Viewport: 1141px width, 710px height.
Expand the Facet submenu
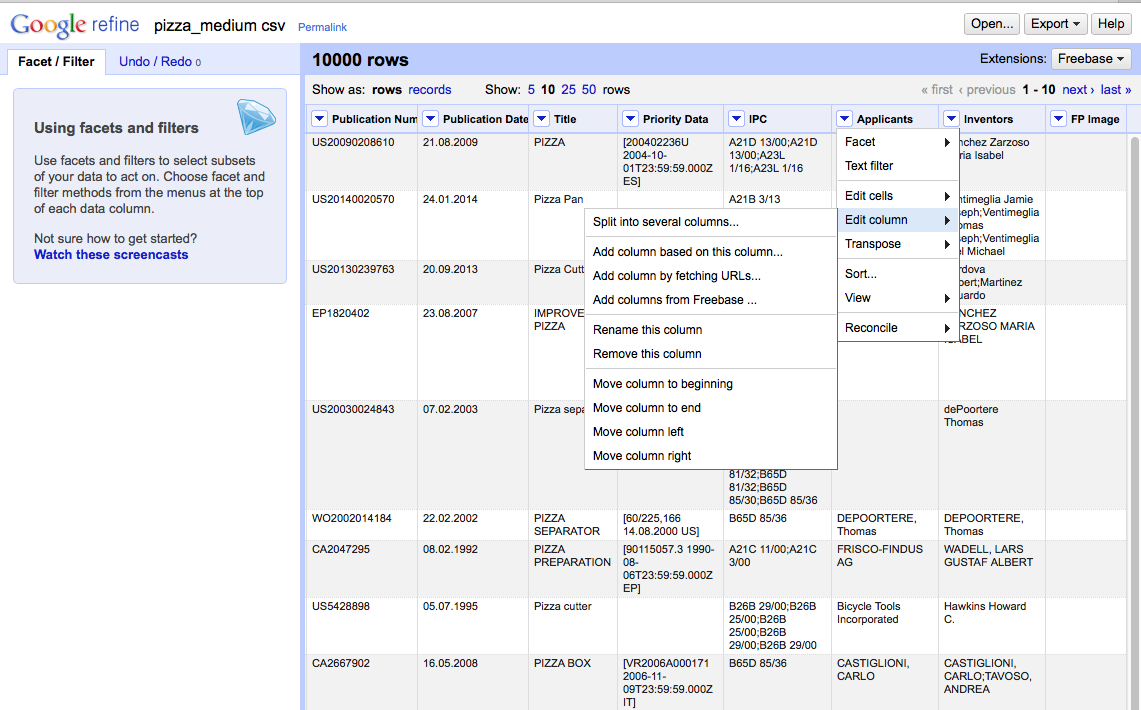click(898, 142)
